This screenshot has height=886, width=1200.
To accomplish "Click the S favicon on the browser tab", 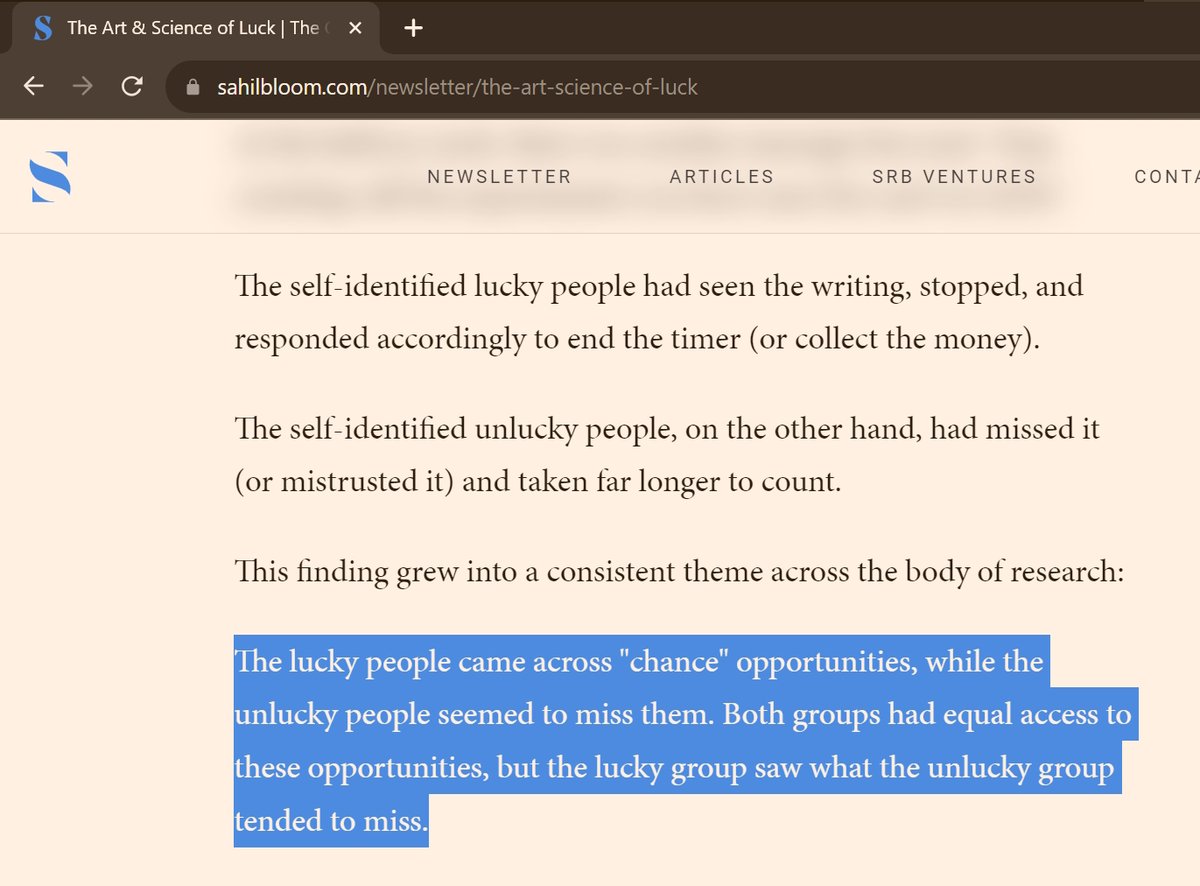I will coord(42,28).
